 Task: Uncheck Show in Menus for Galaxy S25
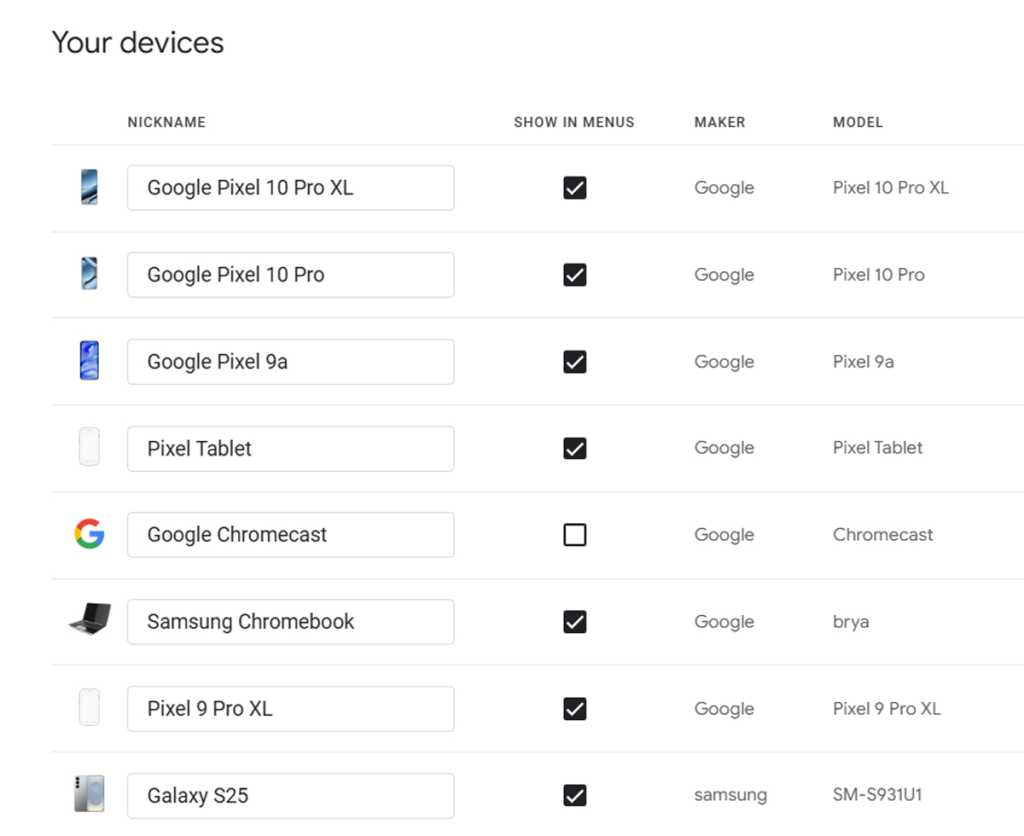tap(575, 796)
